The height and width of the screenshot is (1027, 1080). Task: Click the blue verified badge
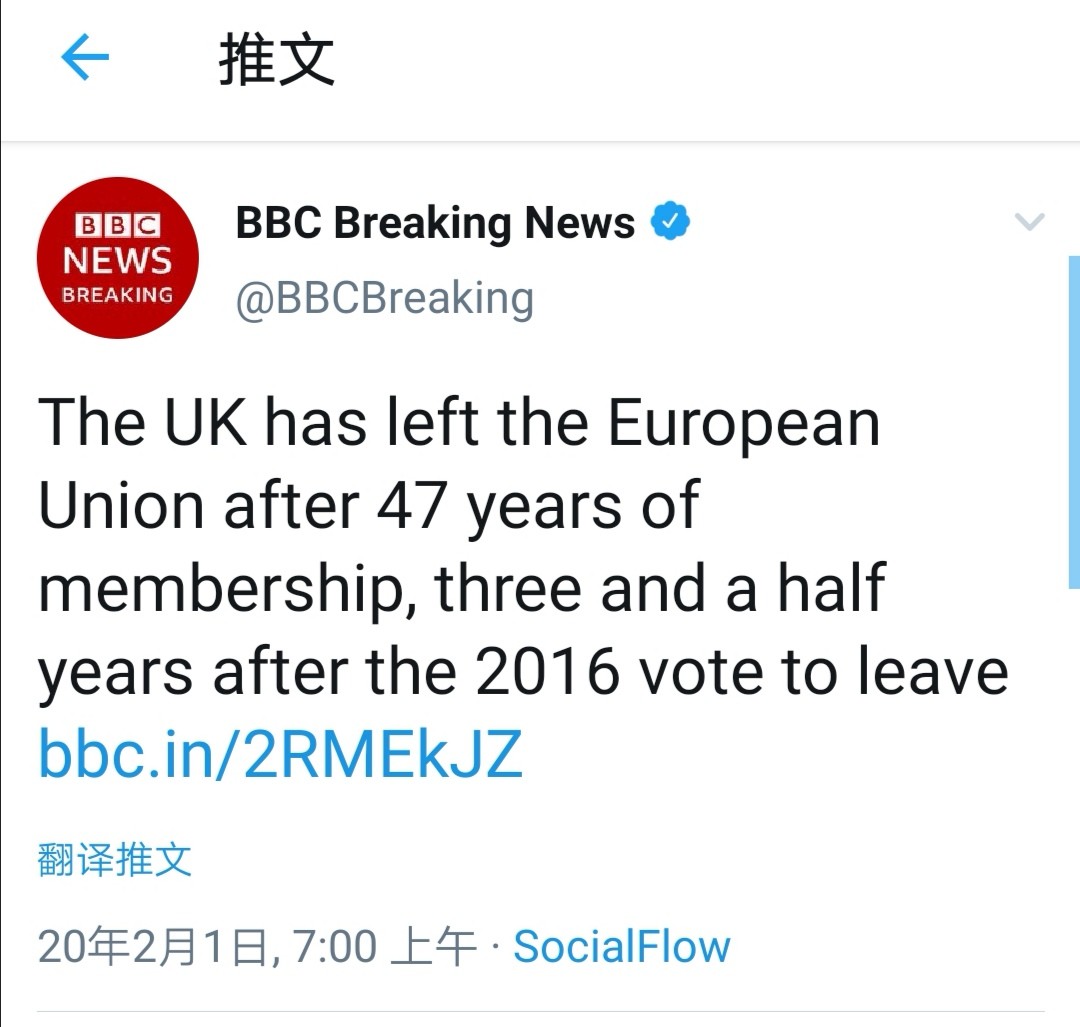tap(671, 222)
